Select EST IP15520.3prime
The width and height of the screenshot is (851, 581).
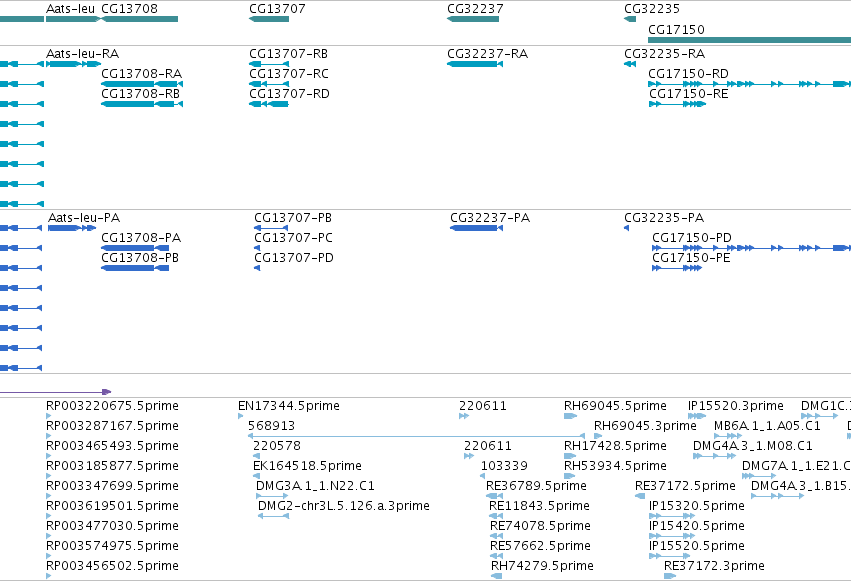pyautogui.click(x=697, y=416)
